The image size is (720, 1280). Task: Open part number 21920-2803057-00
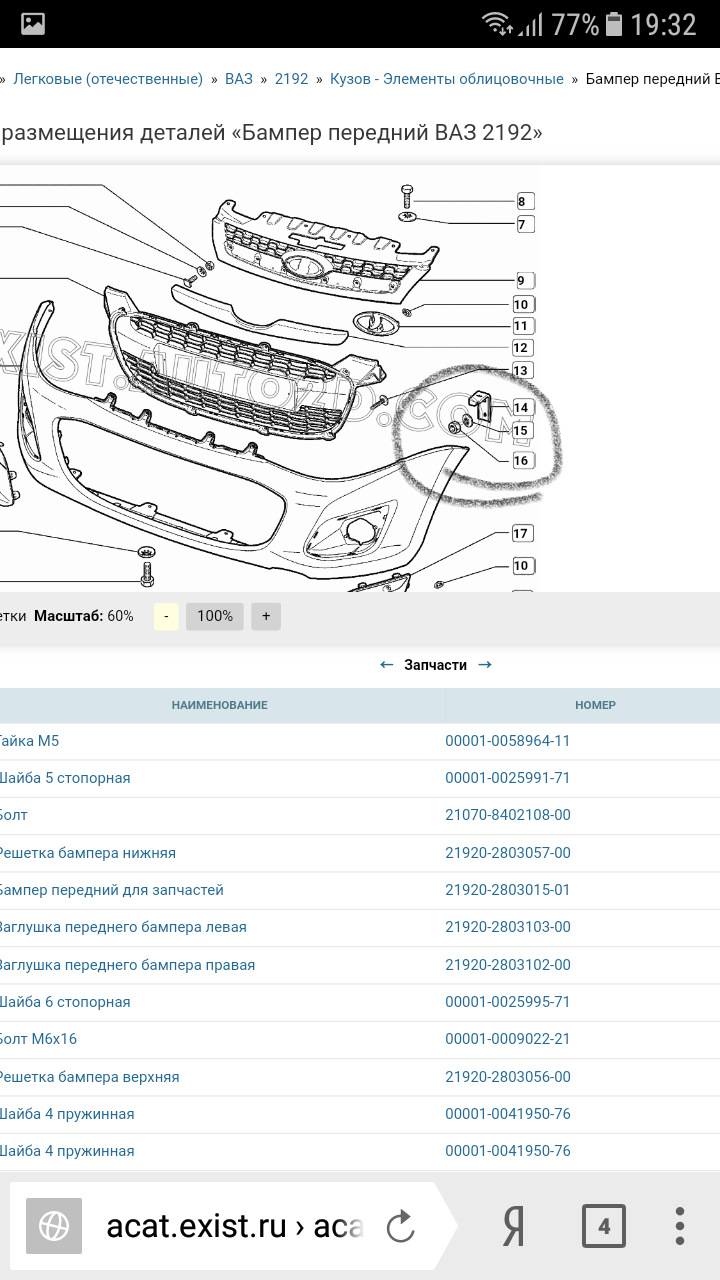[508, 853]
